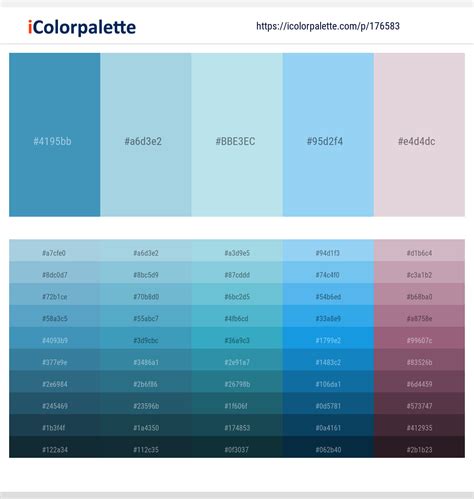Click the iColorpalette logo
The width and height of the screenshot is (474, 499).
(x=82, y=27)
